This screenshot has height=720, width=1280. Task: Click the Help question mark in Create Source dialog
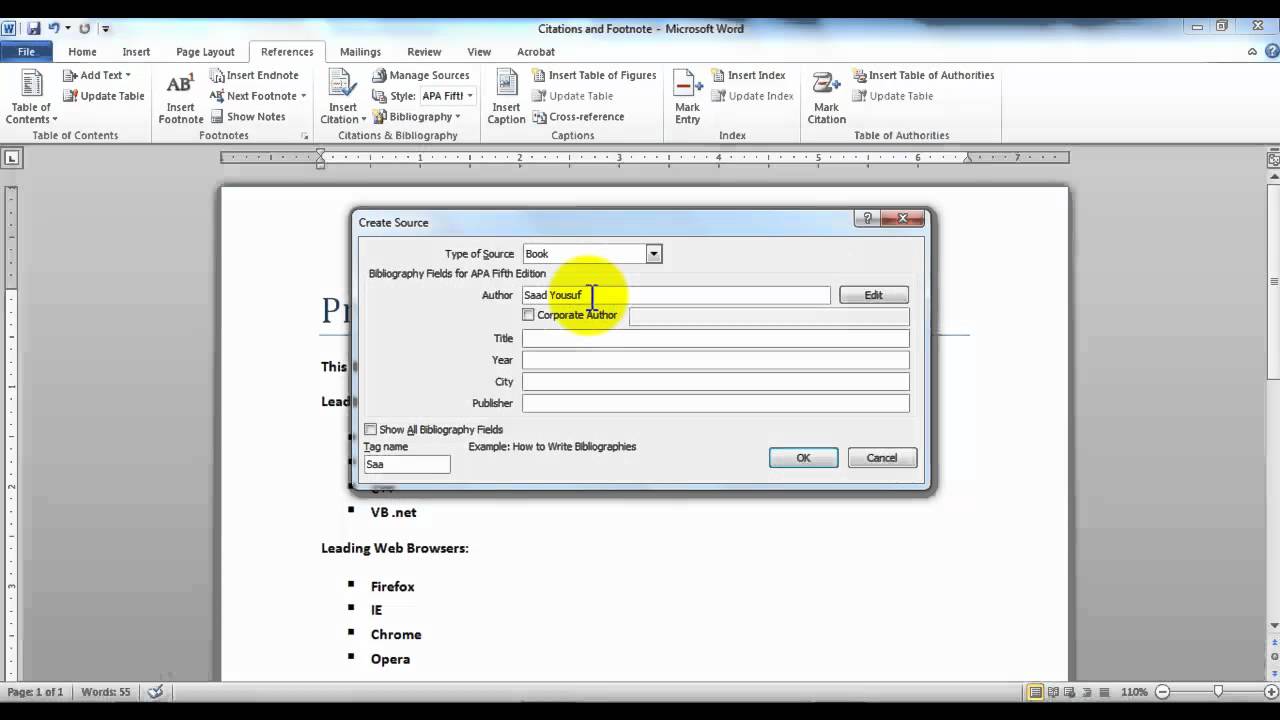click(867, 218)
